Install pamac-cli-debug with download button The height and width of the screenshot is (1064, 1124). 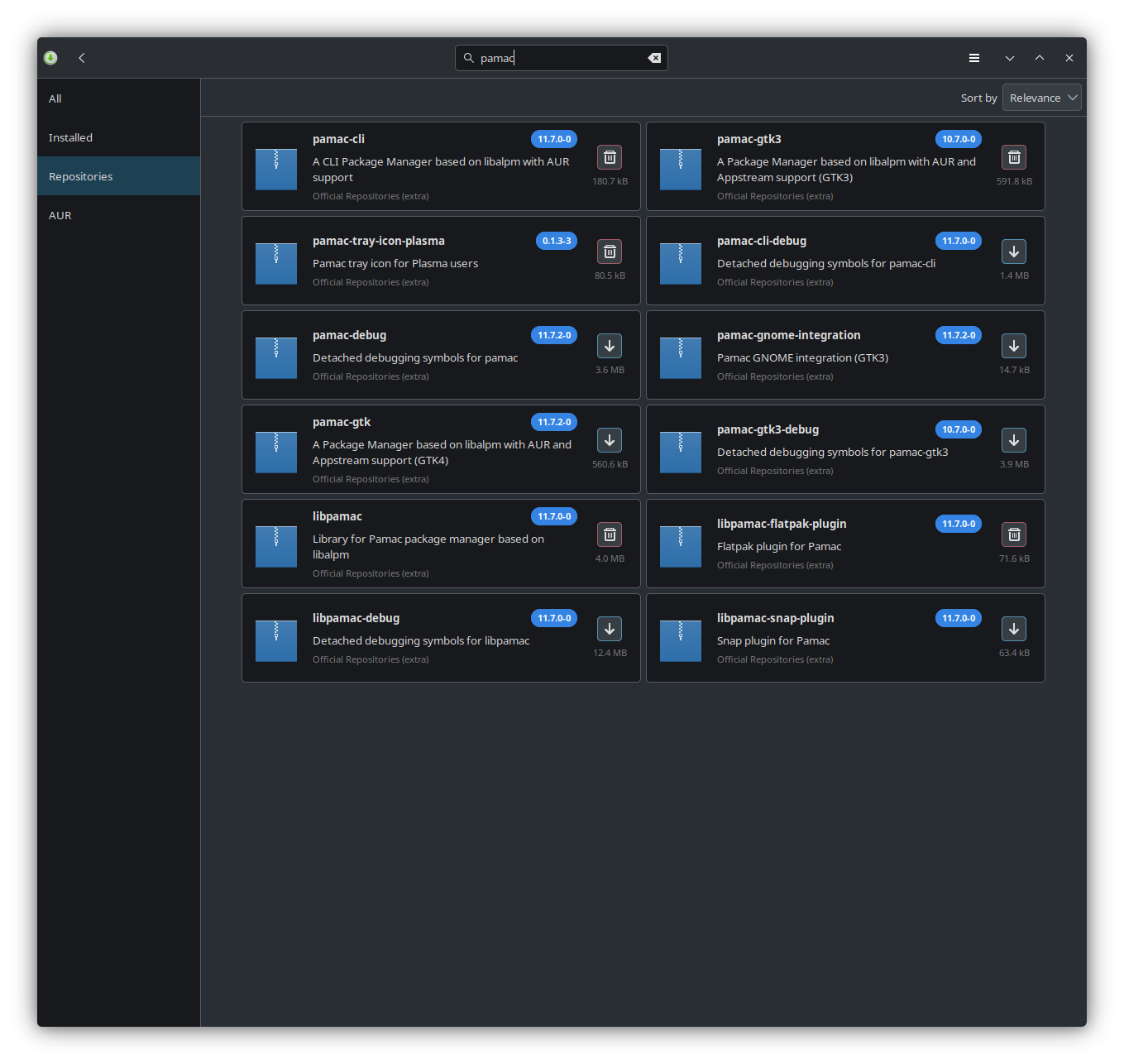pos(1014,252)
